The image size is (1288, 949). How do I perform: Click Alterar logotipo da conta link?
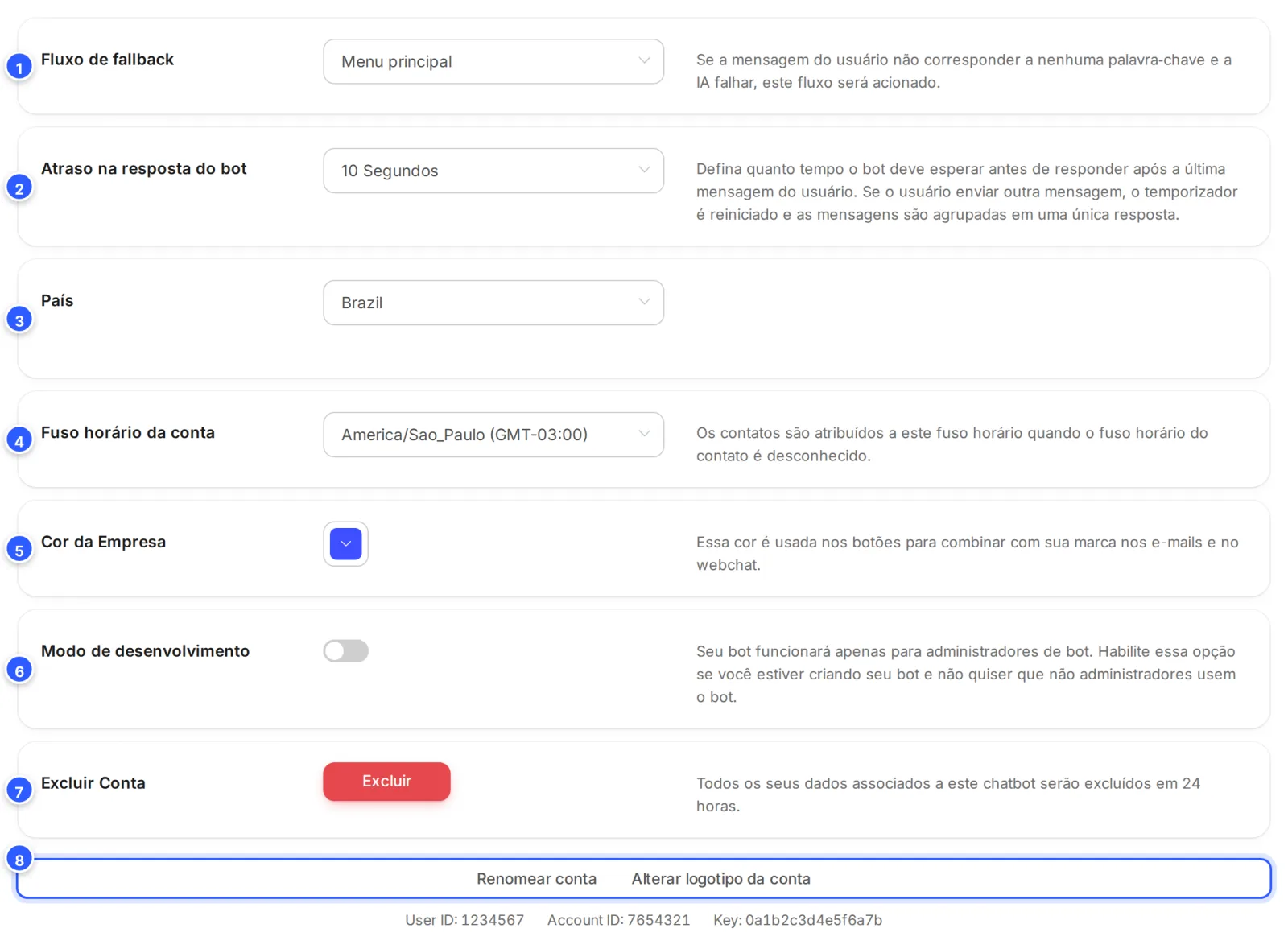pos(720,879)
